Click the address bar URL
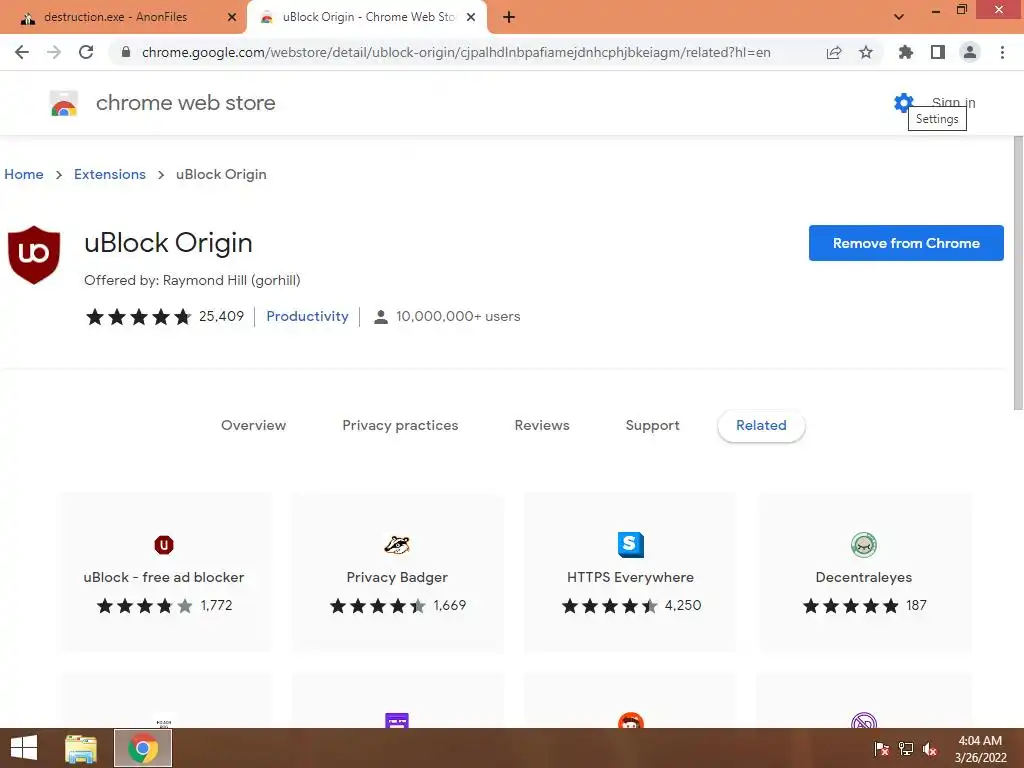 [456, 52]
